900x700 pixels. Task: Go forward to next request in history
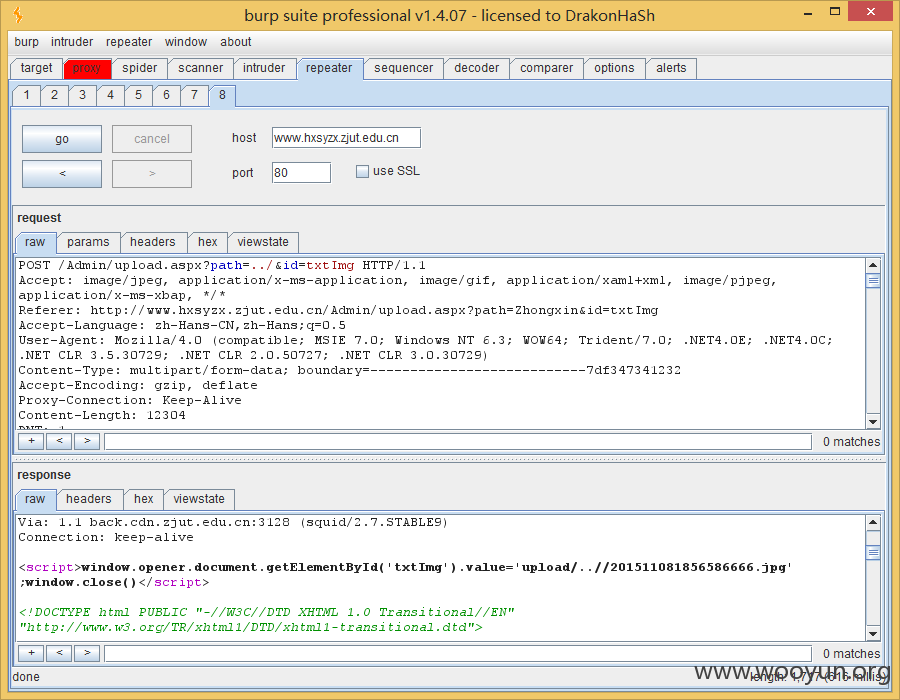(152, 173)
